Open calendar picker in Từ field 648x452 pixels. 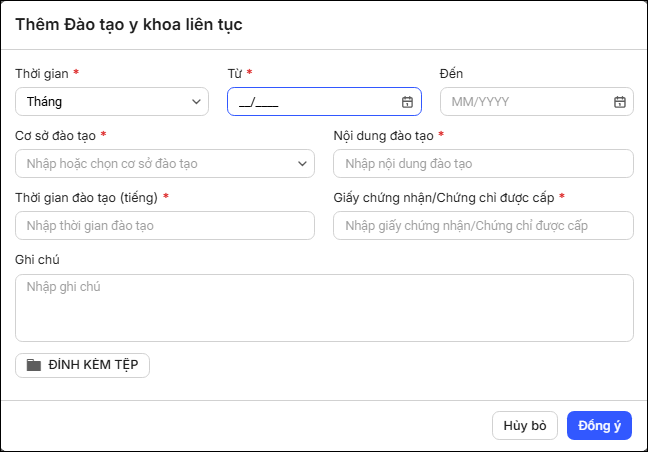(x=407, y=102)
